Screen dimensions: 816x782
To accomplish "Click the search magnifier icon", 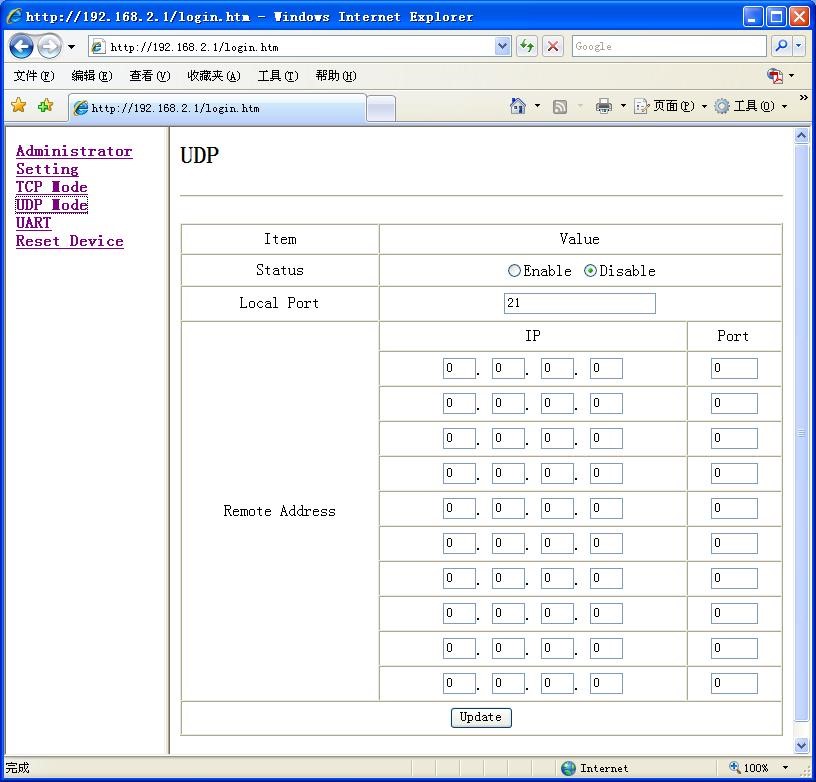I will 781,46.
